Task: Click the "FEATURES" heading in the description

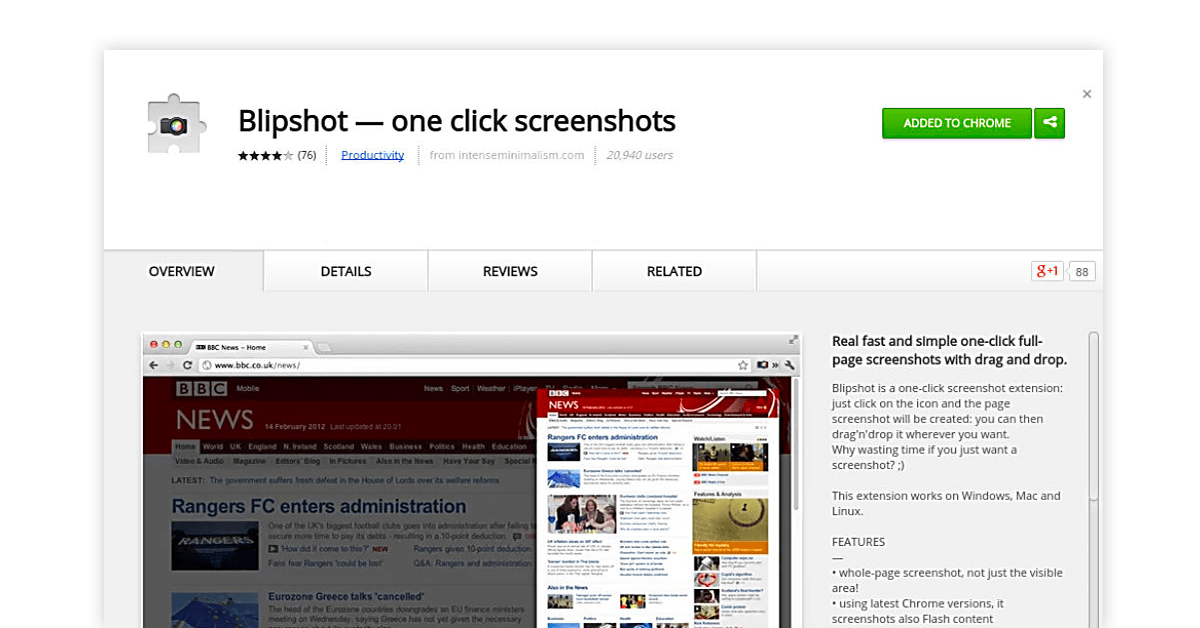Action: pos(858,542)
